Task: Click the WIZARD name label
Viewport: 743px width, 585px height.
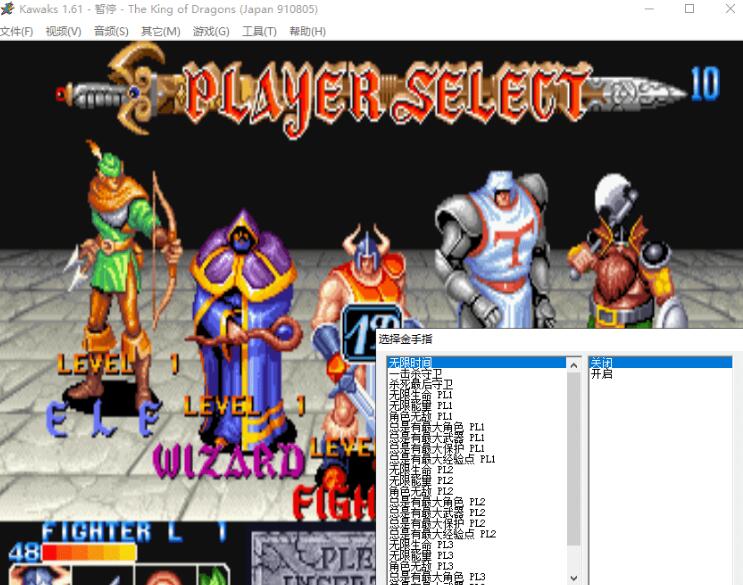Action: (x=227, y=460)
